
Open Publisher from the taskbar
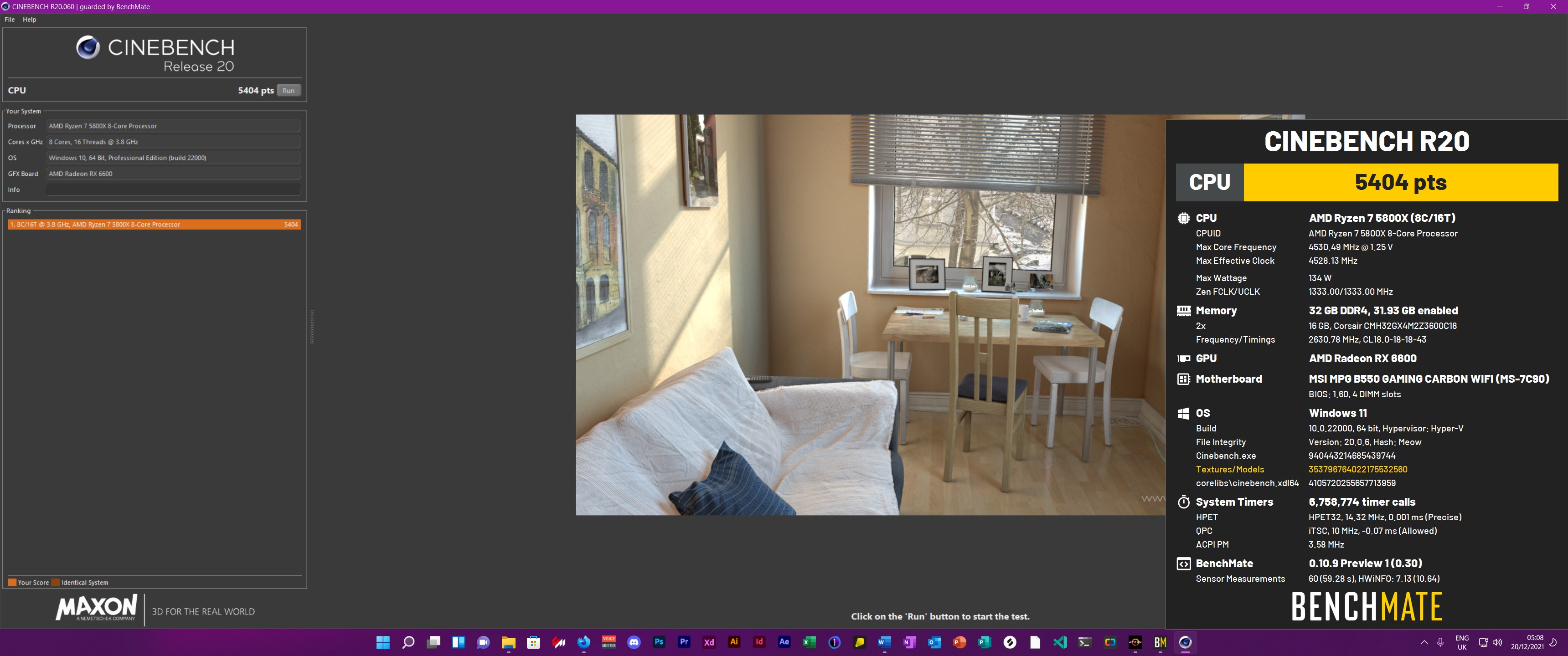[984, 642]
